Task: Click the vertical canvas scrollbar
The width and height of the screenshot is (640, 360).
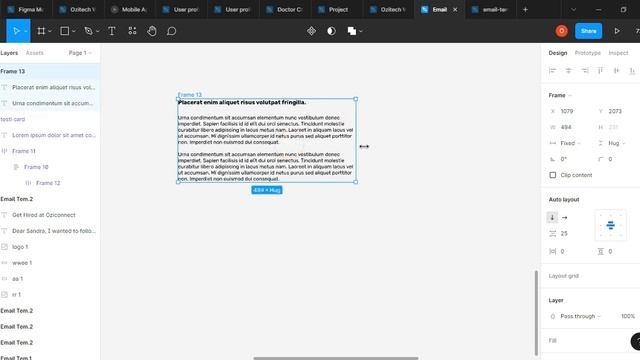Action: point(536,312)
